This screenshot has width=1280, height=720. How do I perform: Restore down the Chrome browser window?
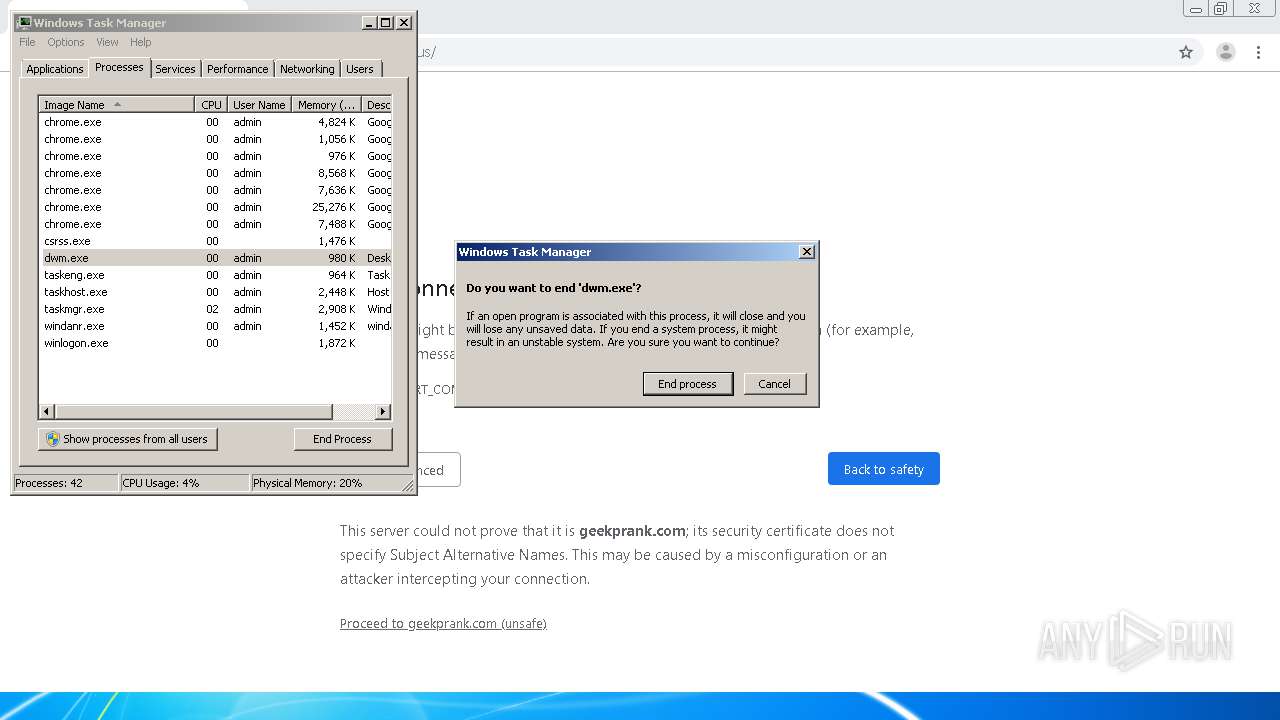pos(1221,9)
